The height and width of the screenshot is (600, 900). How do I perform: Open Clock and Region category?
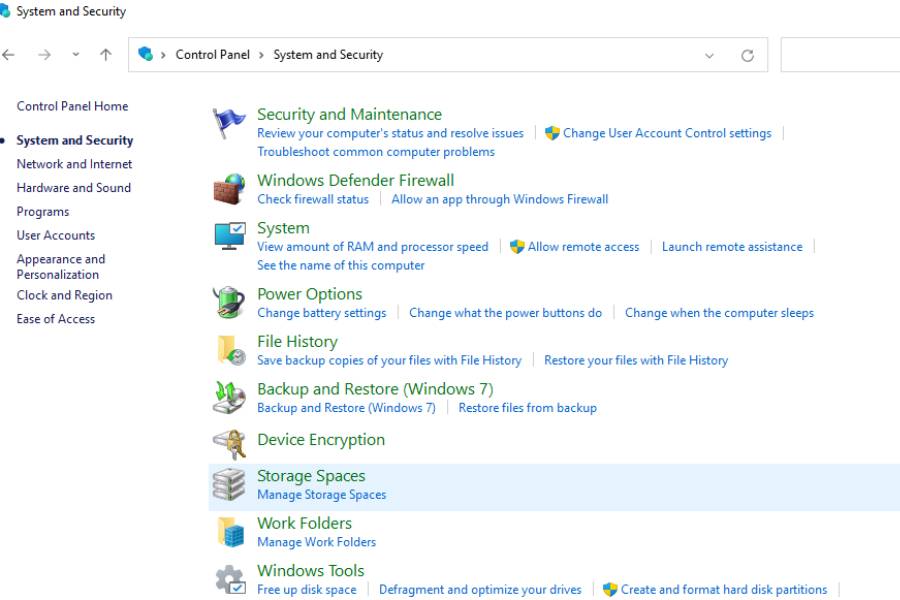tap(64, 295)
